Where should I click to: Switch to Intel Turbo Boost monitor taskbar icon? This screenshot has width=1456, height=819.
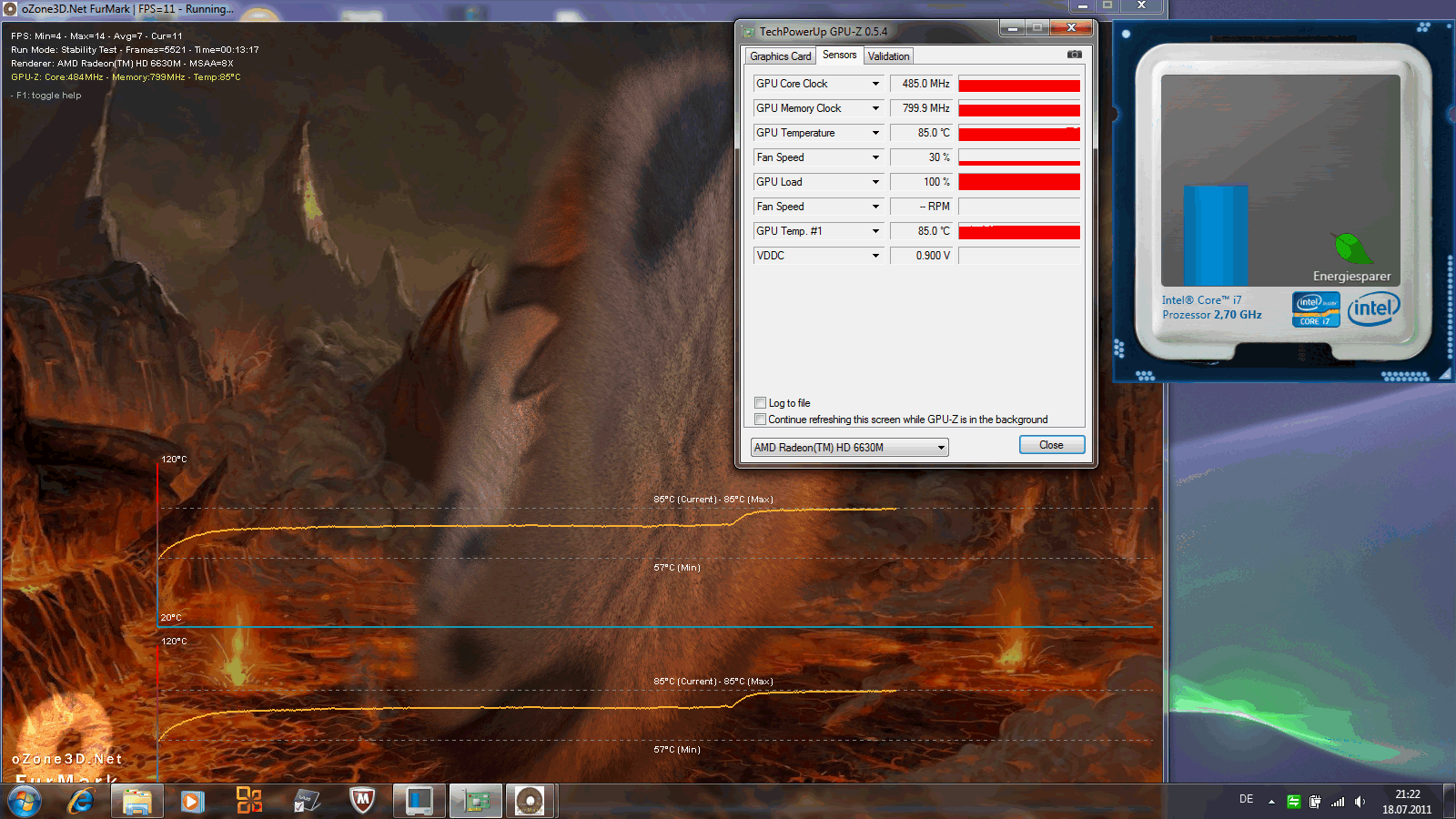[419, 802]
